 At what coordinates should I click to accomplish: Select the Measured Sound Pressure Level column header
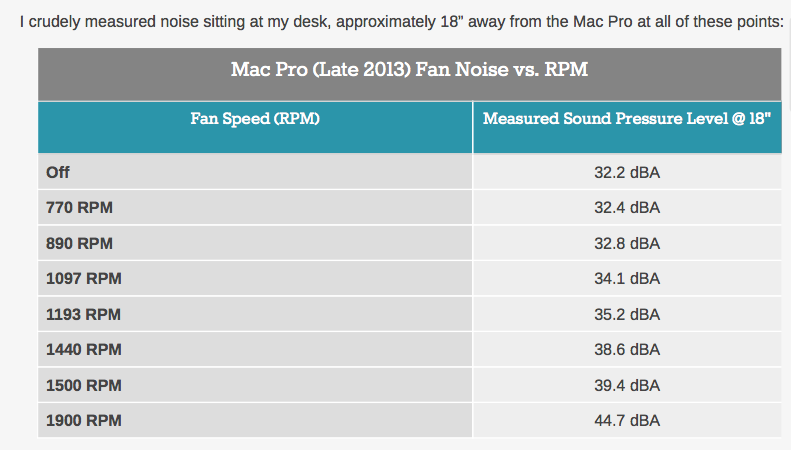627,119
